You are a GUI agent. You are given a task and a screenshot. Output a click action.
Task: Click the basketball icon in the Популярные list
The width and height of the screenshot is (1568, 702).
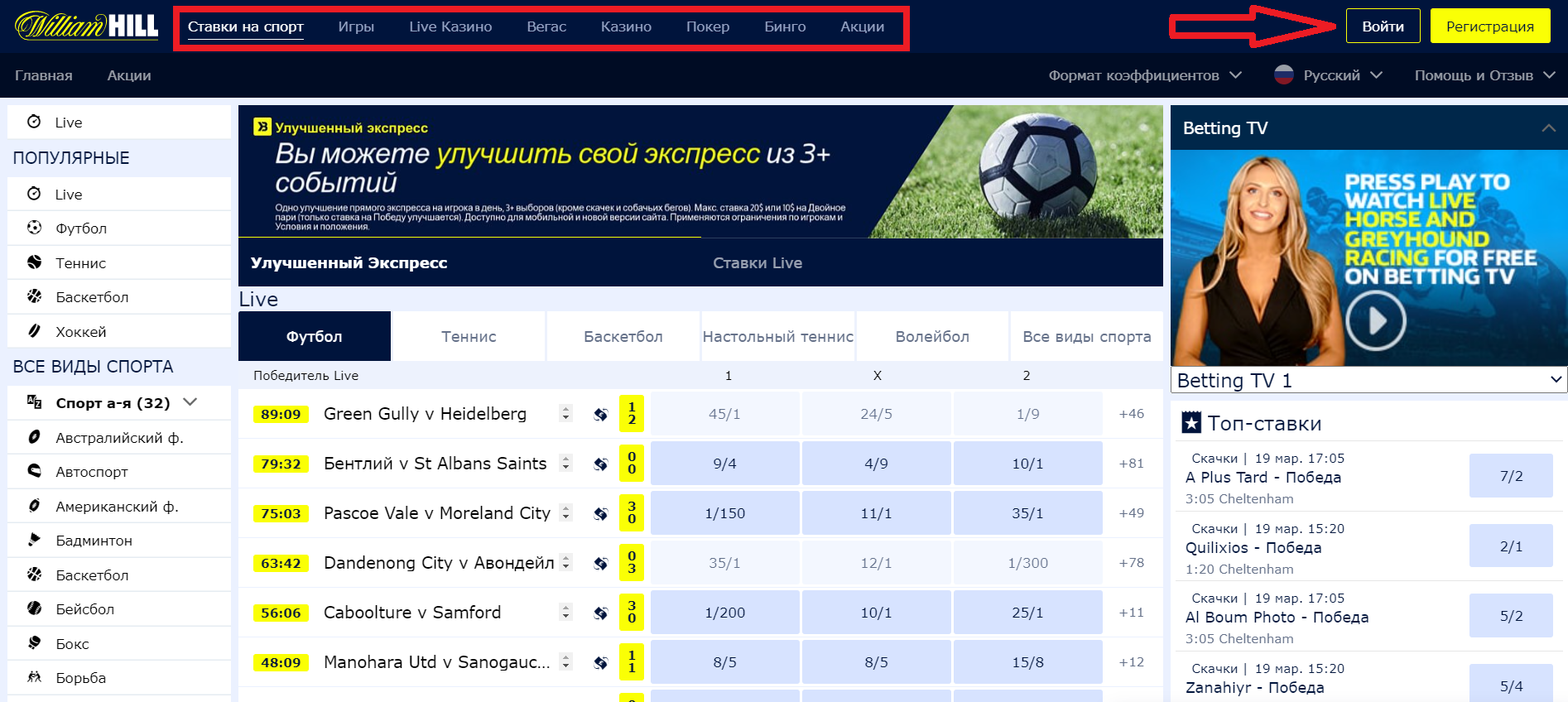click(x=34, y=296)
